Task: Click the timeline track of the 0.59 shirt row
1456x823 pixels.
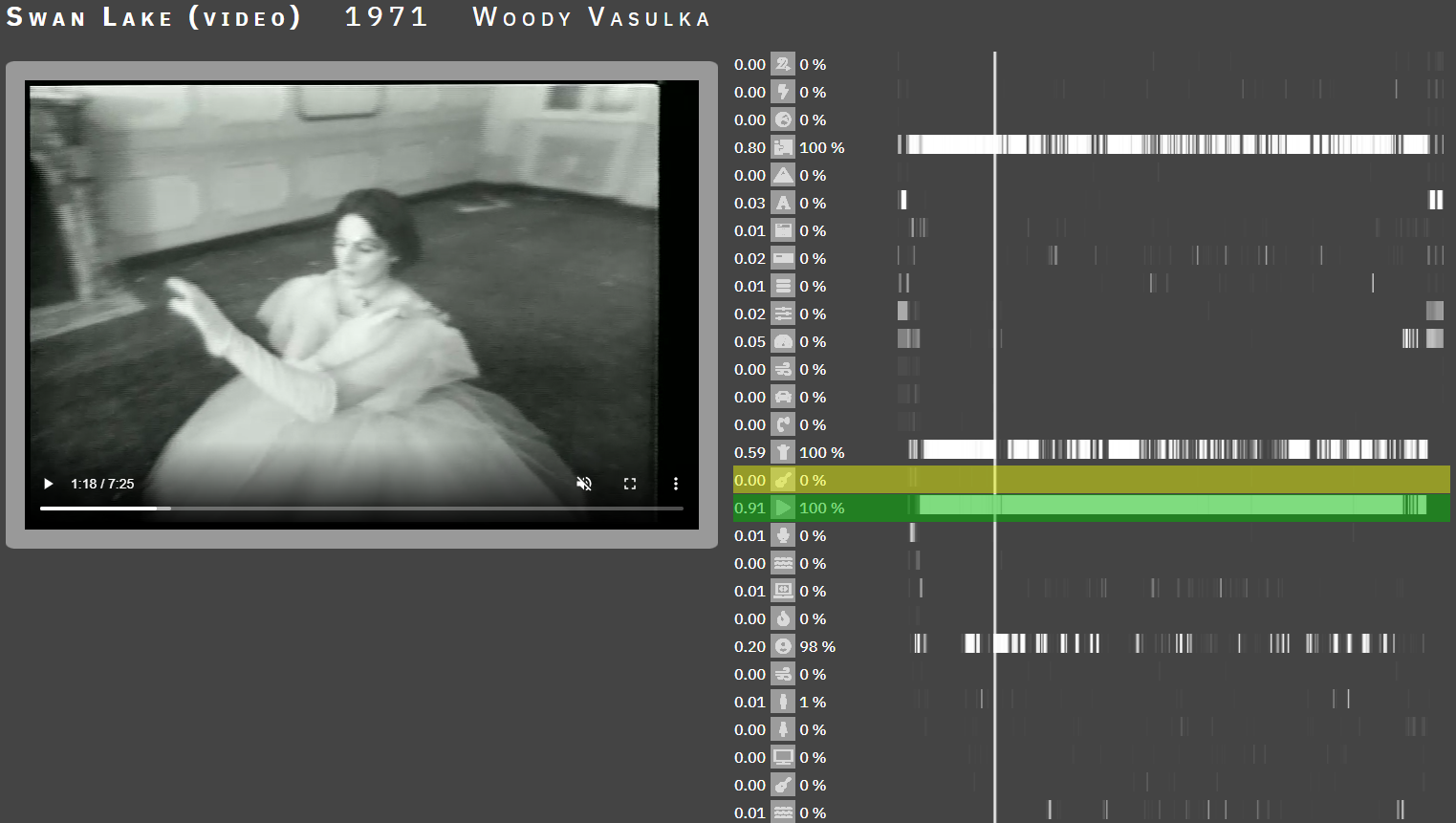Action: point(1168,450)
